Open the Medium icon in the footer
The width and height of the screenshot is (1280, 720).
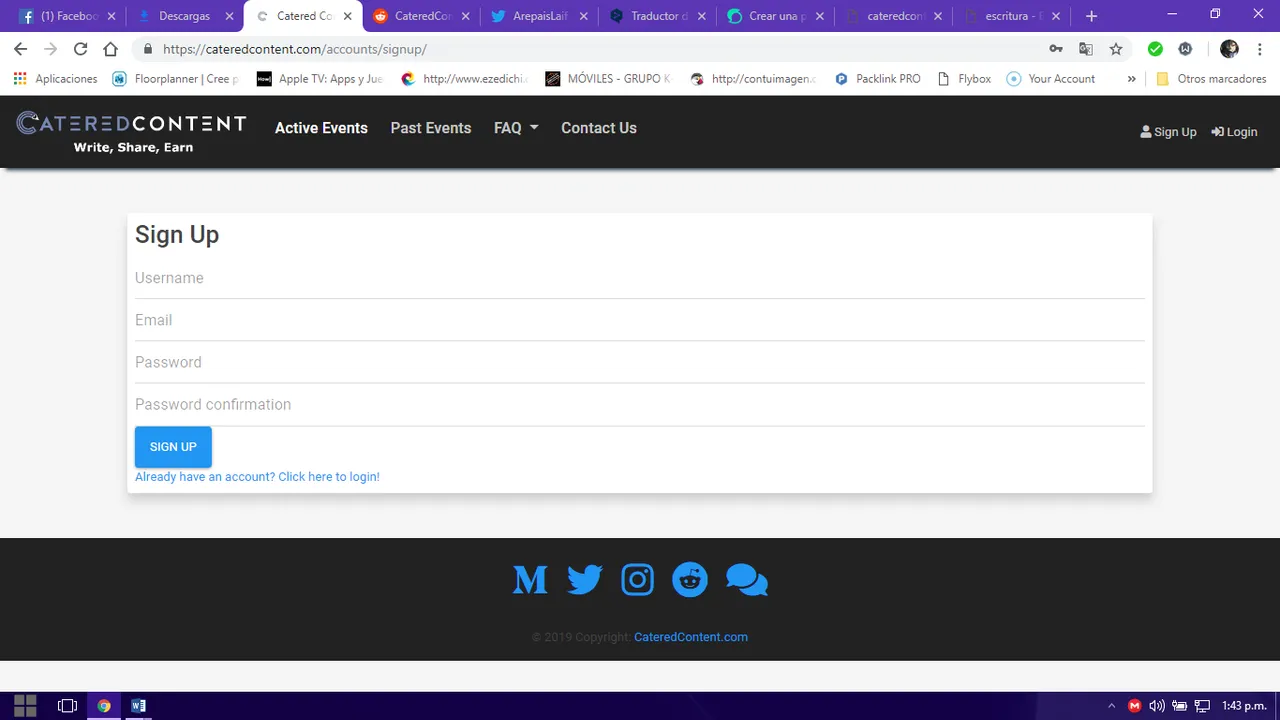[x=530, y=580]
